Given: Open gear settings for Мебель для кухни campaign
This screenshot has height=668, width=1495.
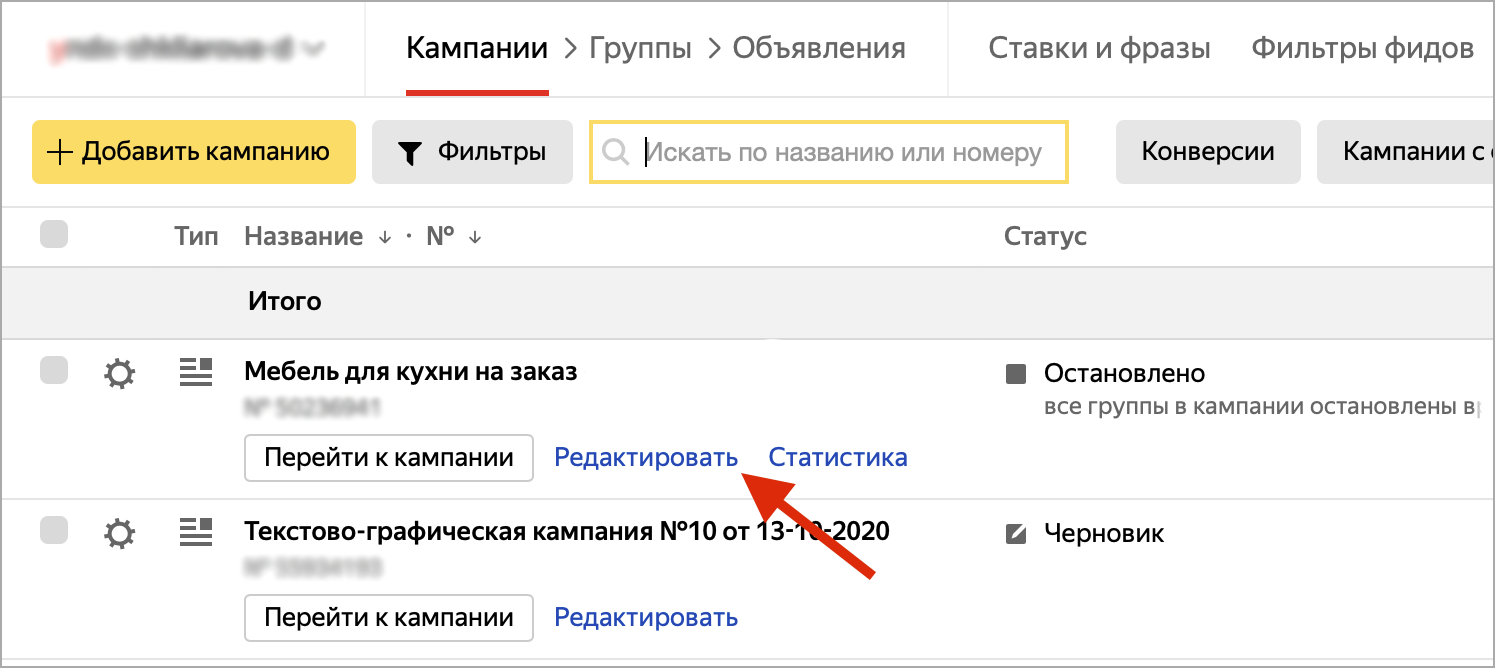Looking at the screenshot, I should coord(119,374).
